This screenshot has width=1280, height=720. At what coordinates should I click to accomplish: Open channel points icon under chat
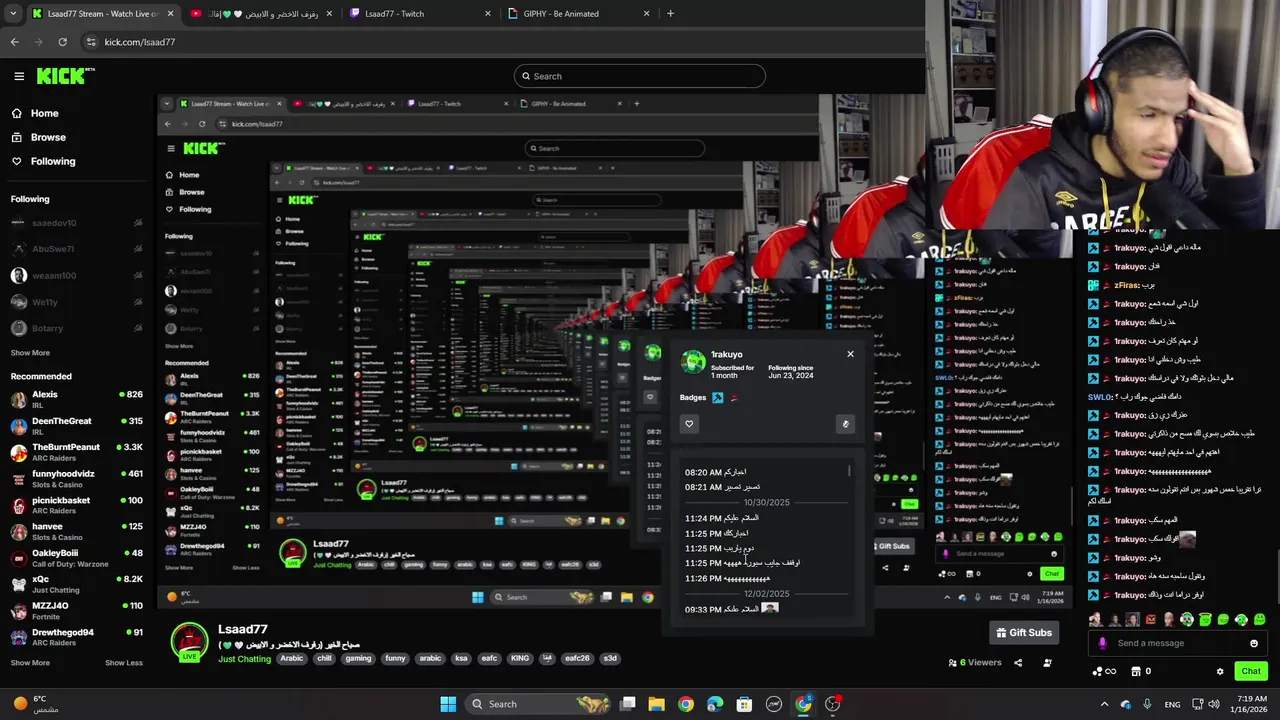click(x=1104, y=672)
